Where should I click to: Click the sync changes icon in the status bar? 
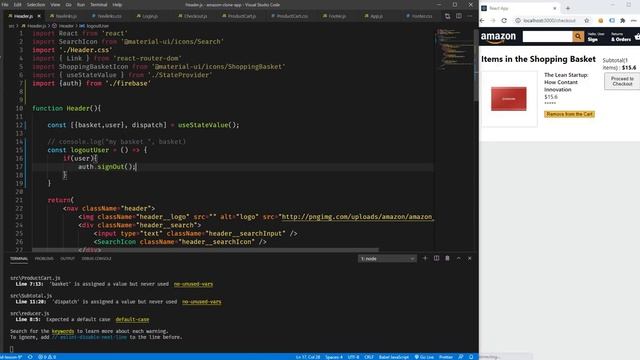click(30, 357)
